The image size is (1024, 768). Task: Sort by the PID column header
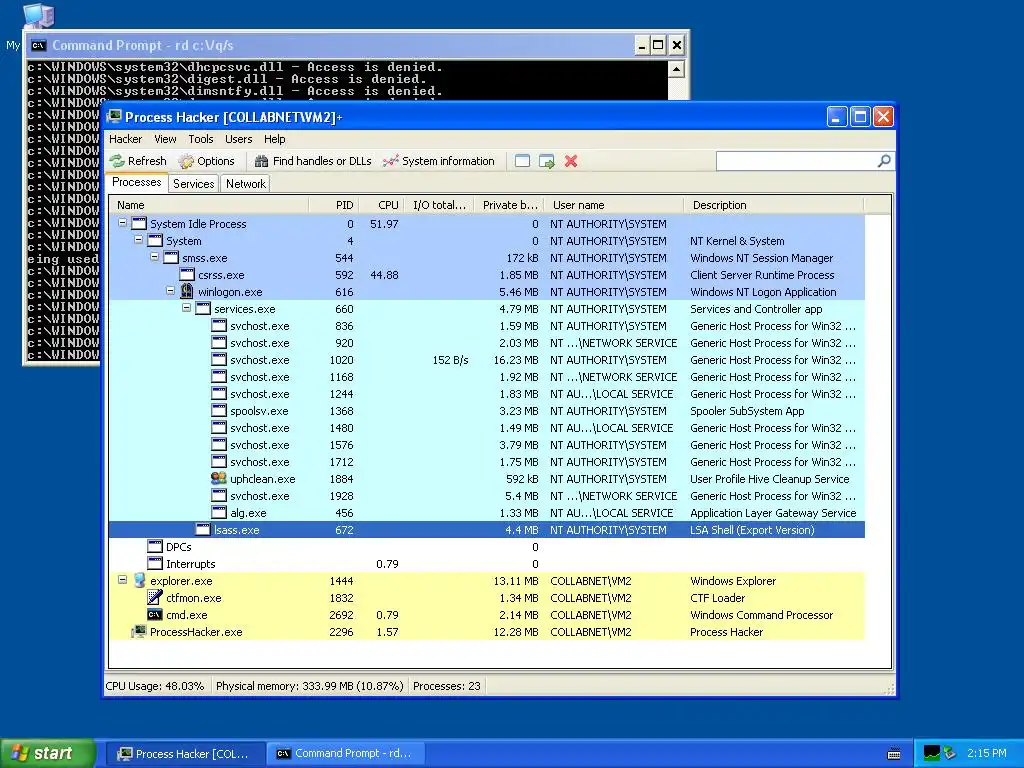coord(333,205)
